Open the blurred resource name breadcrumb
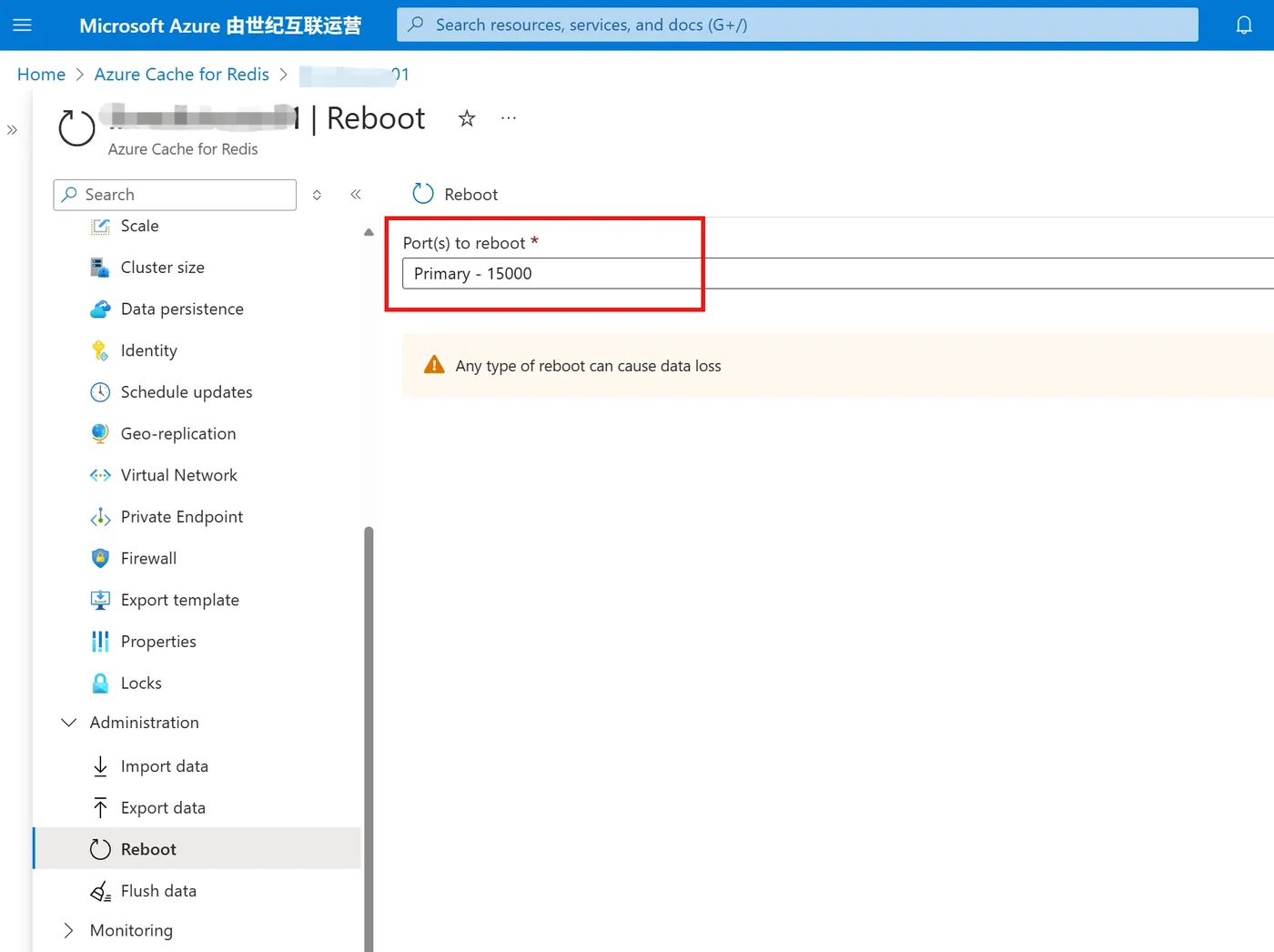 pos(354,75)
